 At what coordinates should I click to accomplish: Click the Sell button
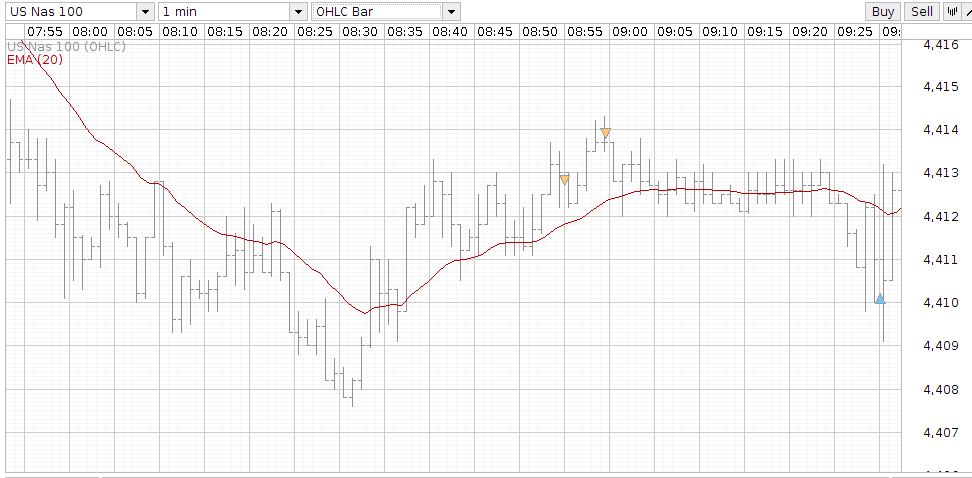tap(922, 11)
